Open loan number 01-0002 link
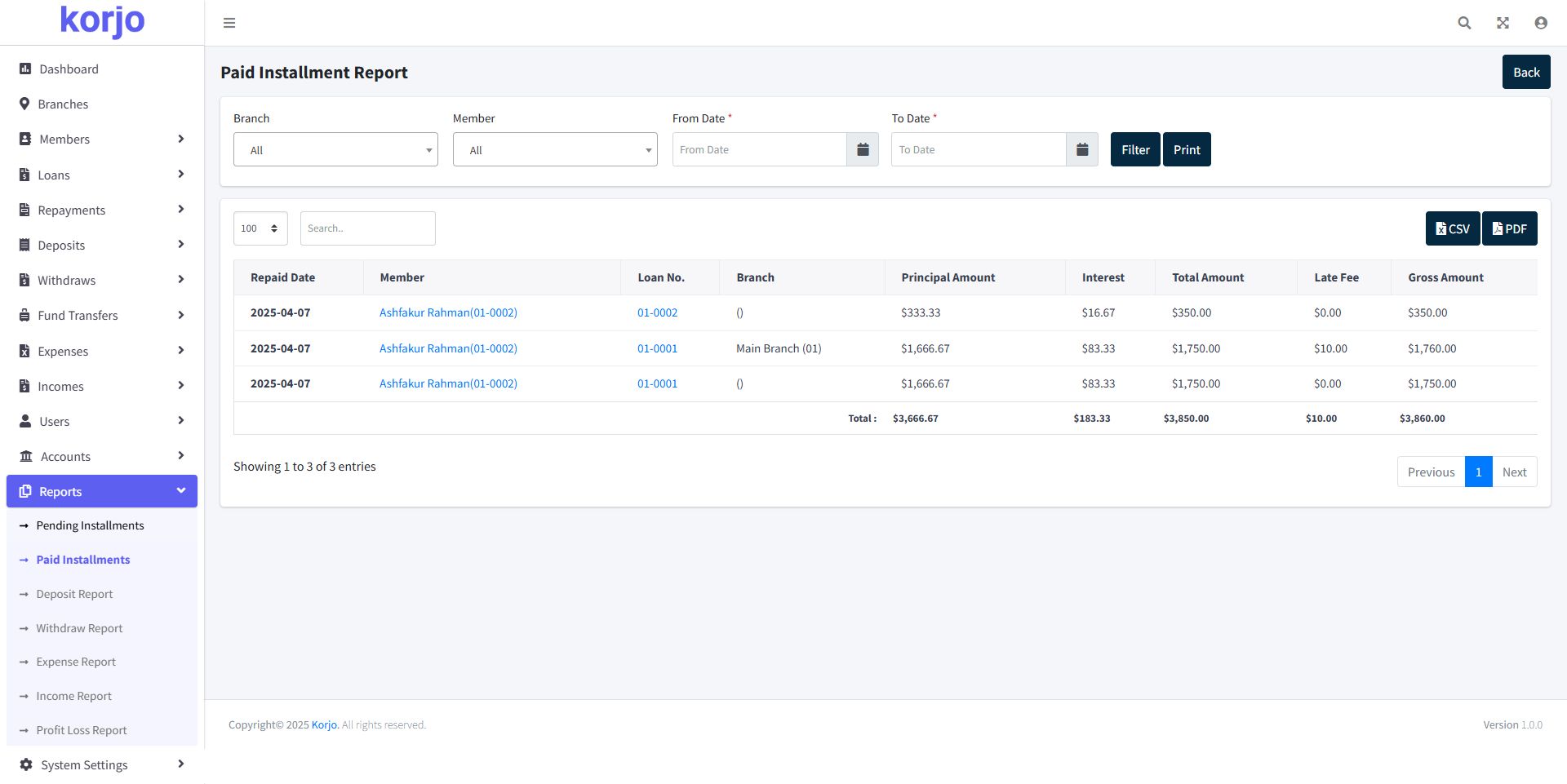This screenshot has width=1567, height=784. 657,312
